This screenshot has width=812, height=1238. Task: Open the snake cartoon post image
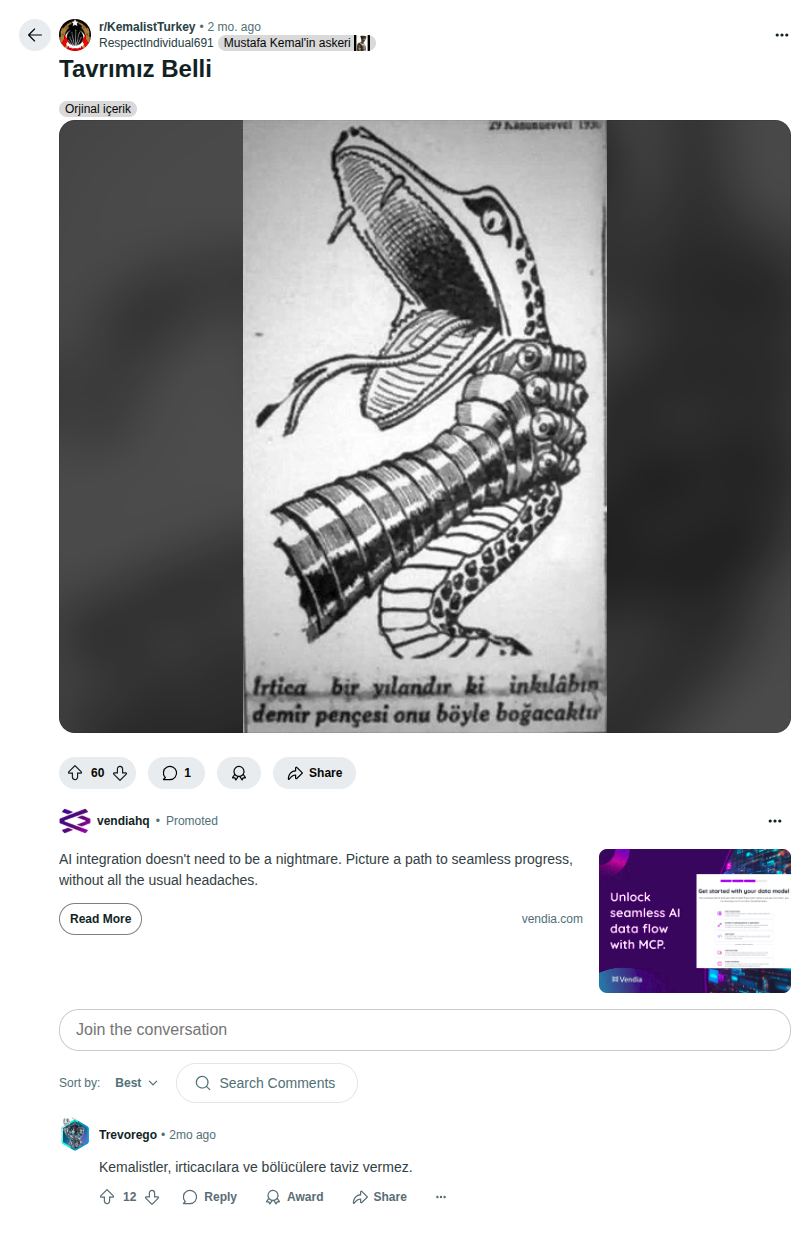pos(425,426)
